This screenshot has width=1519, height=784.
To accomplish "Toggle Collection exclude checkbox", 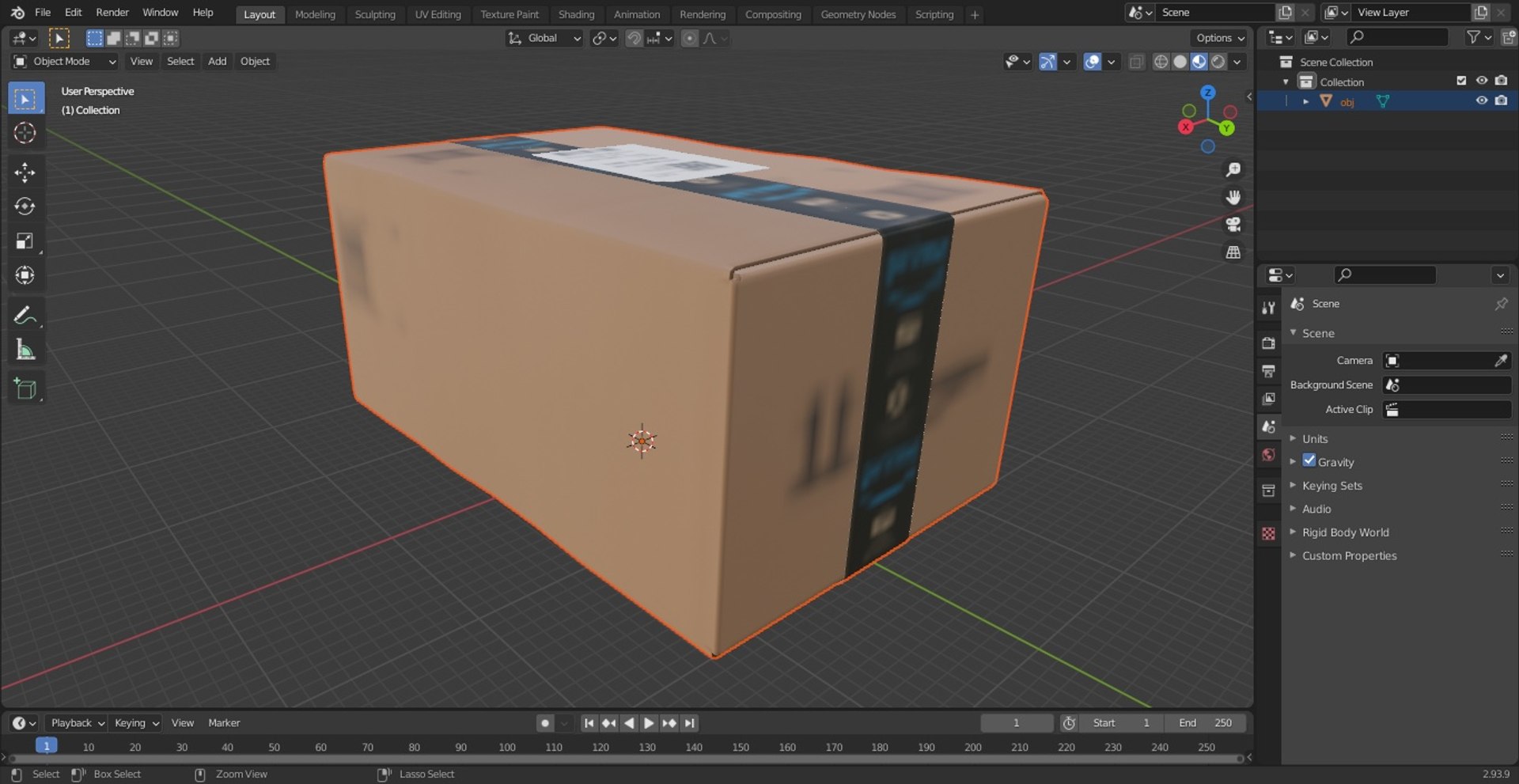I will (x=1461, y=81).
